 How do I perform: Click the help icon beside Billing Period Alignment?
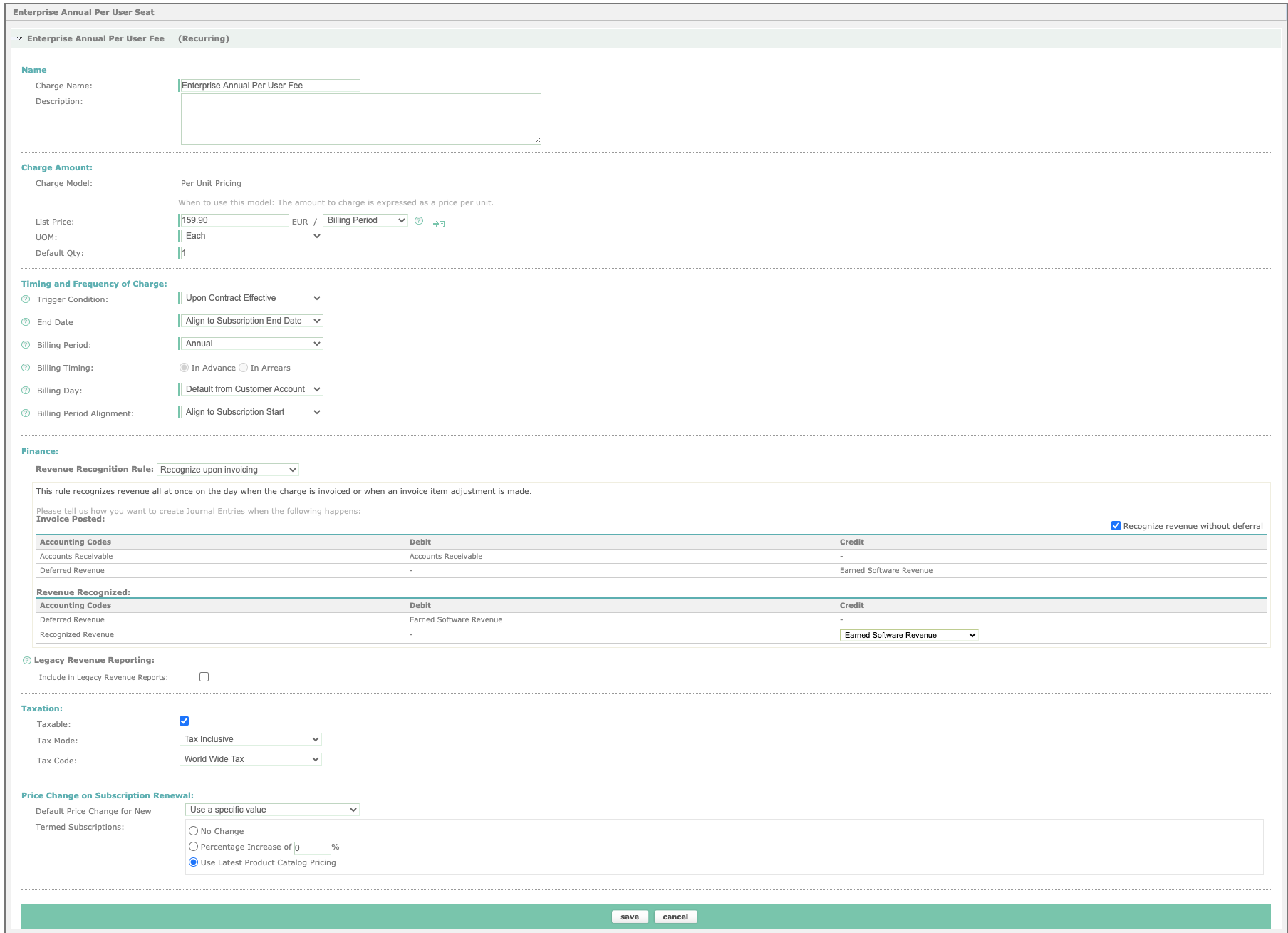click(26, 413)
